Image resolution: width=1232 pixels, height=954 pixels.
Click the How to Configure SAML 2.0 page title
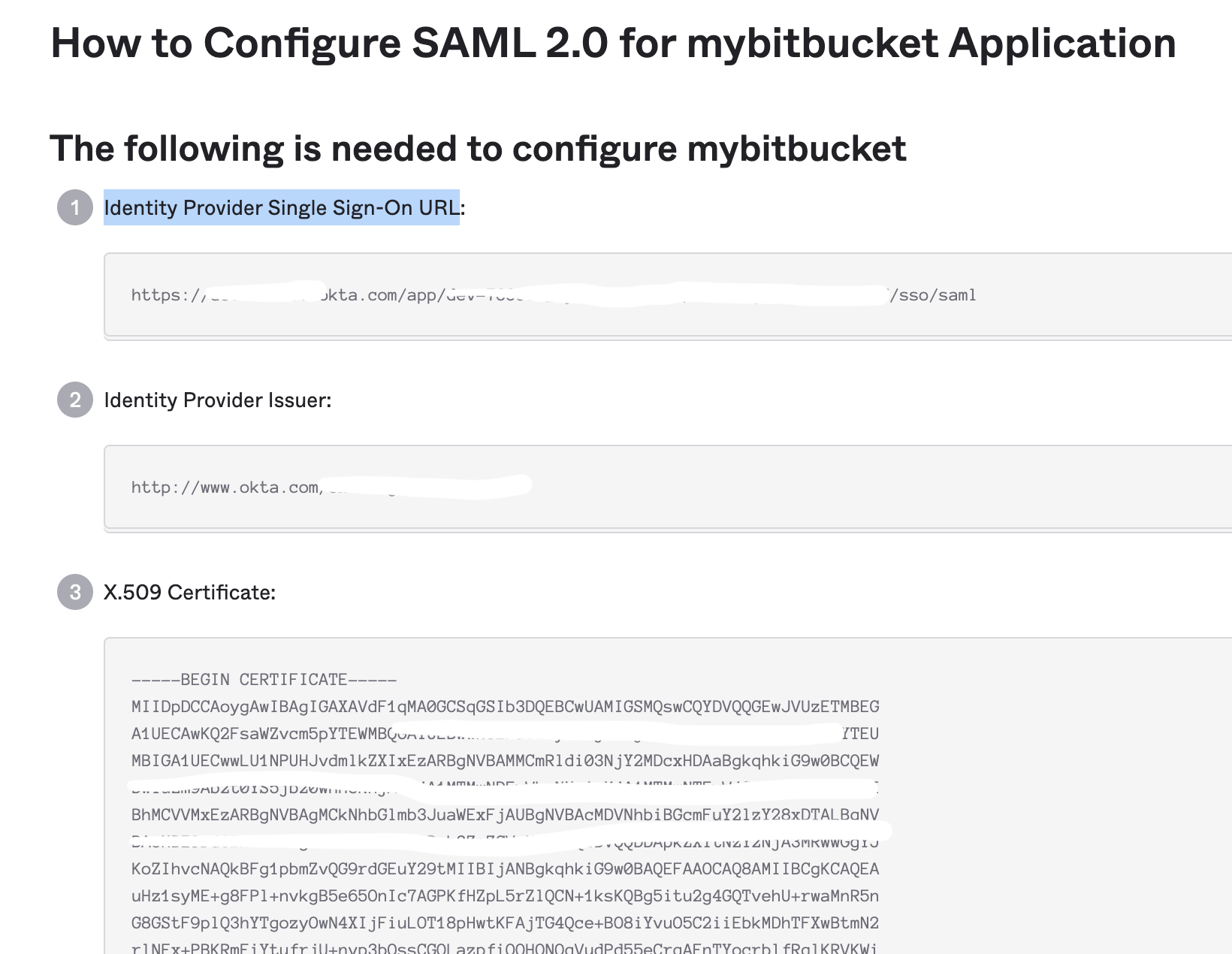(613, 42)
